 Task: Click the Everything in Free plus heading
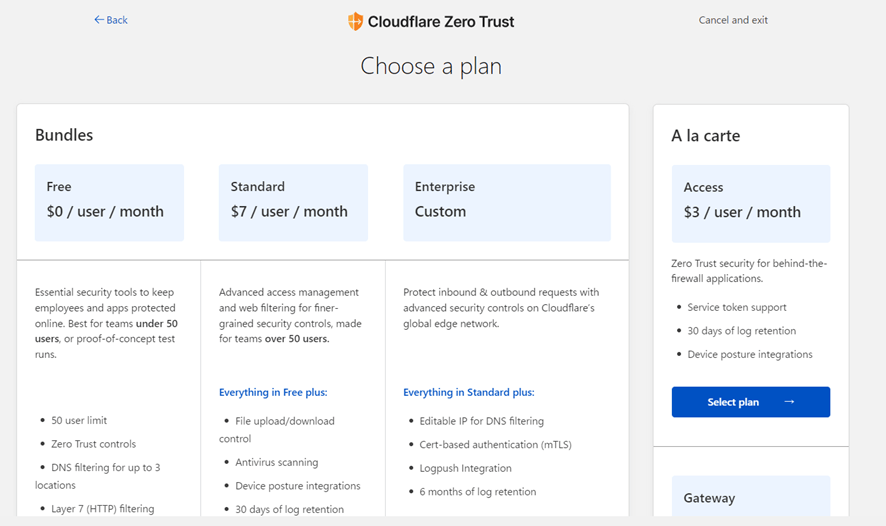273,392
